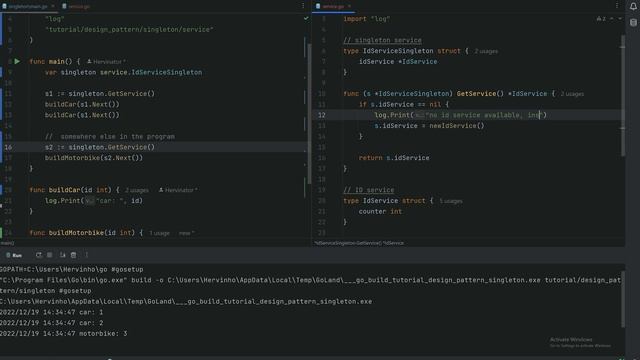Click the right editor vertical scrollbar

pyautogui.click(x=622, y=96)
